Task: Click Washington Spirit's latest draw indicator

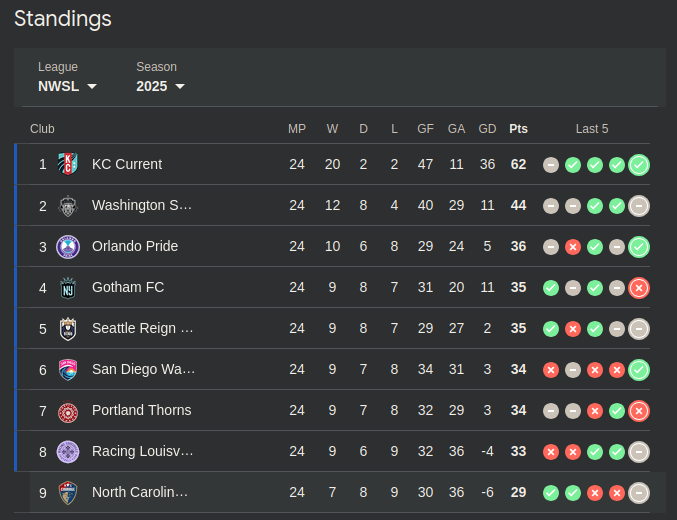Action: [640, 206]
